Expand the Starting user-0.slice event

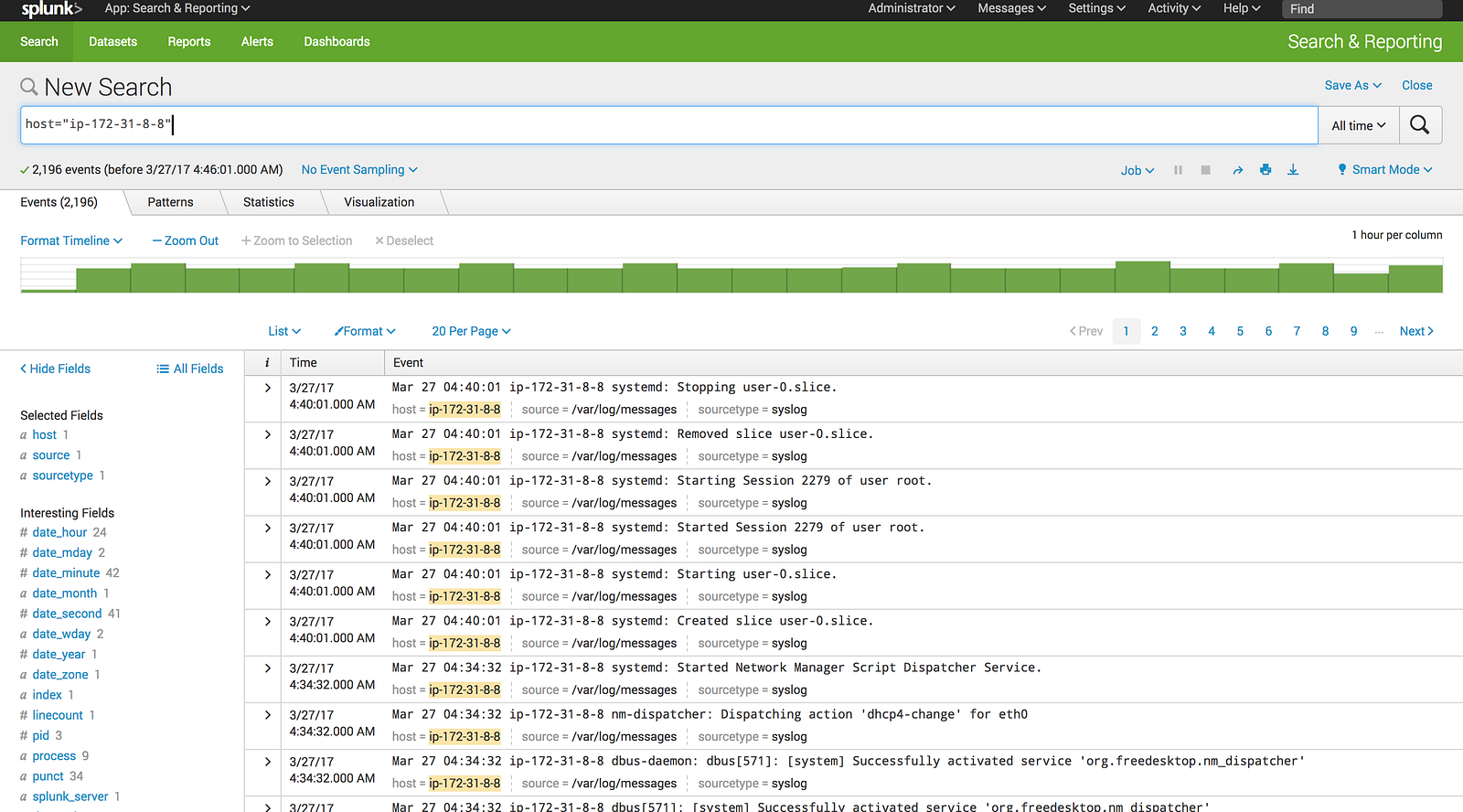point(268,574)
